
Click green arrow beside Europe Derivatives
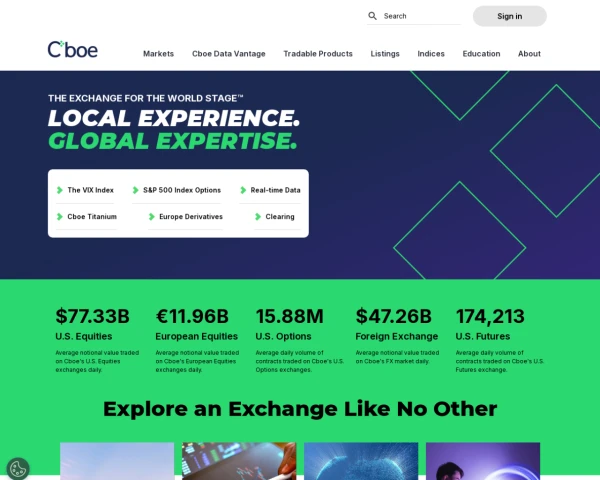point(152,217)
